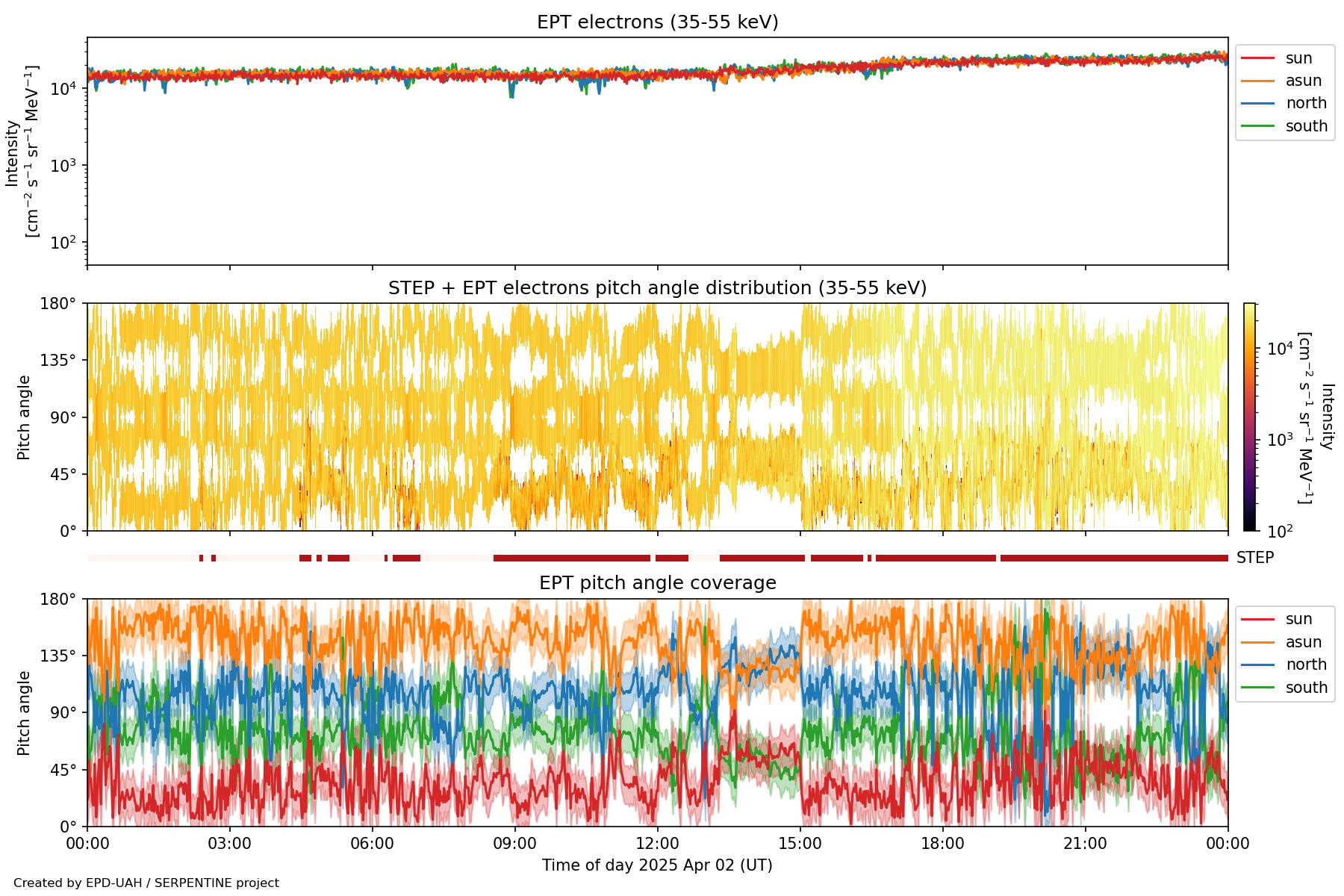Select the pitch angle distribution panel title

click(657, 288)
